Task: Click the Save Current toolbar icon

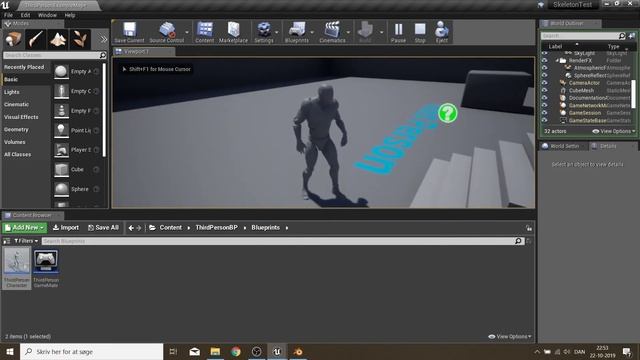Action: click(129, 30)
